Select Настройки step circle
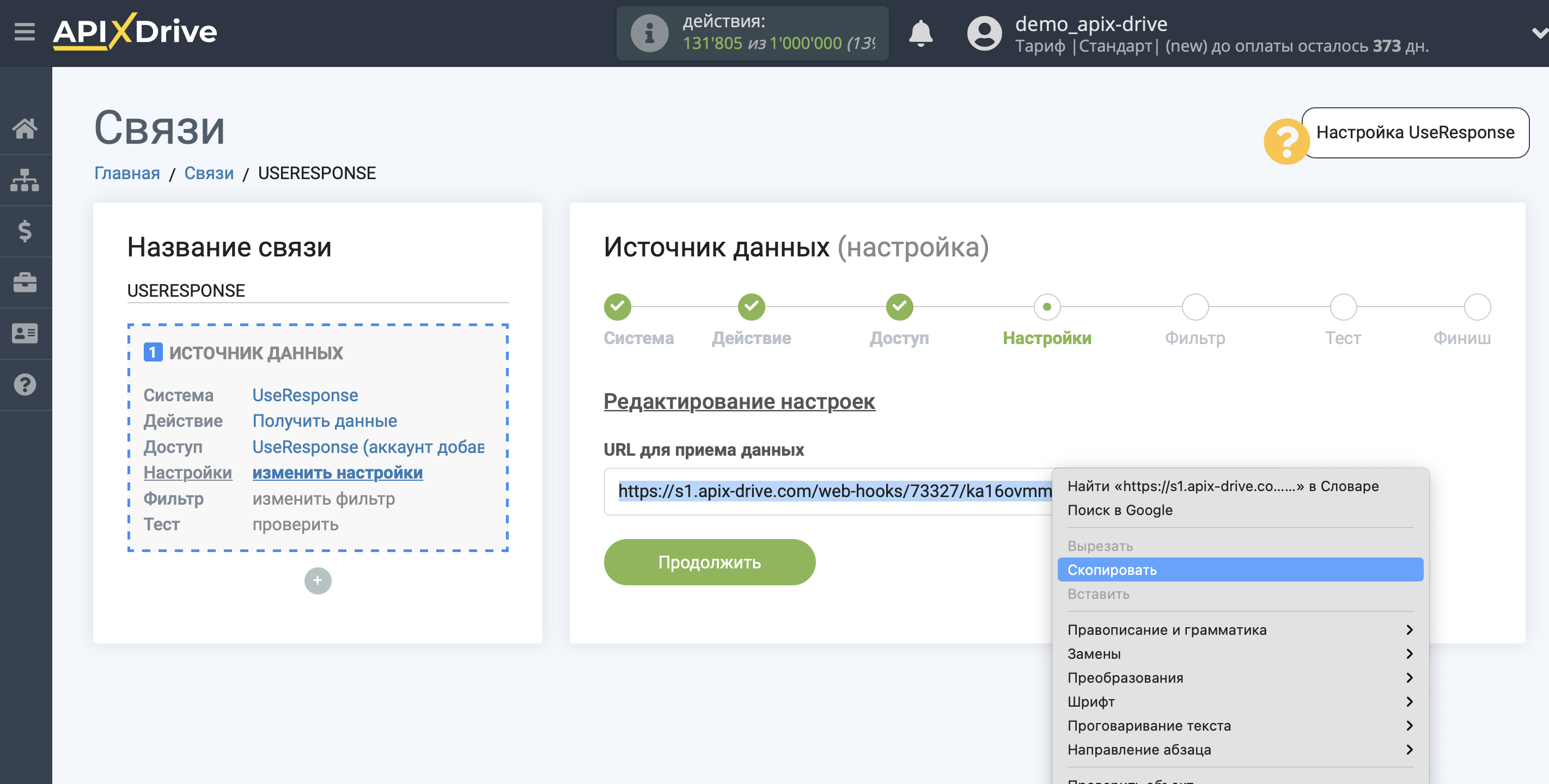 coord(1047,307)
